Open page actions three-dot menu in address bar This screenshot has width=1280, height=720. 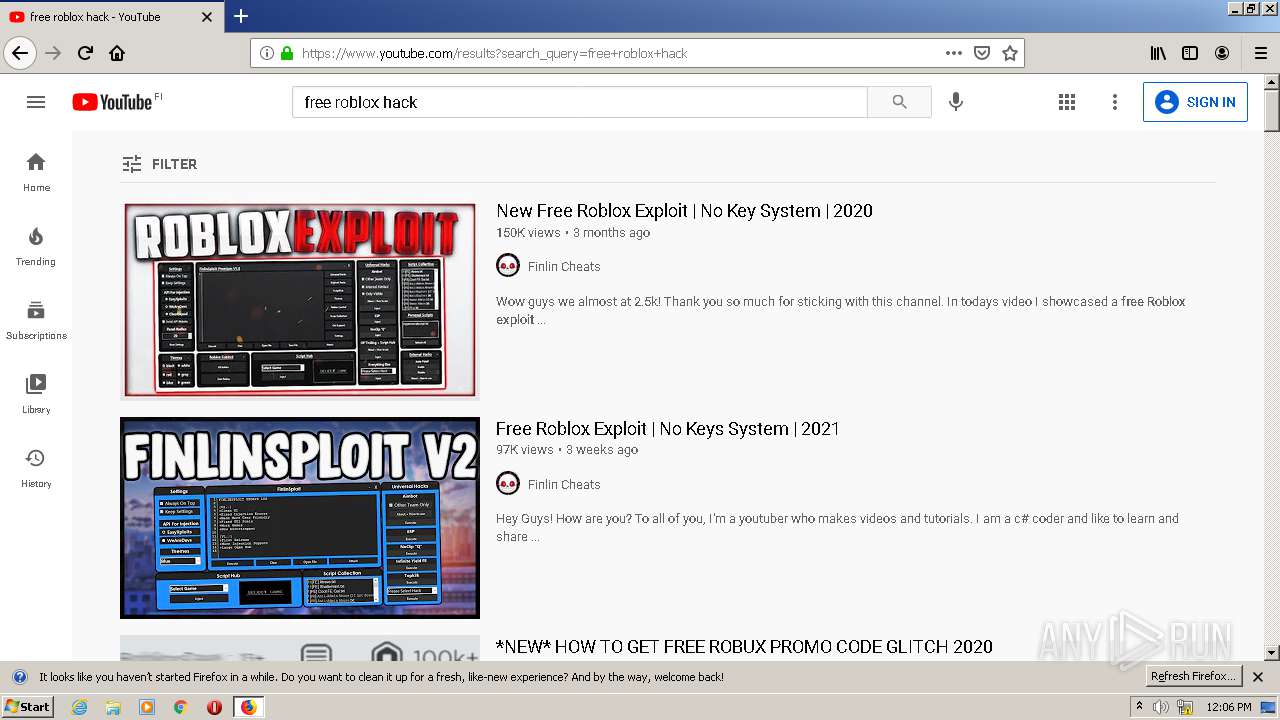[954, 53]
